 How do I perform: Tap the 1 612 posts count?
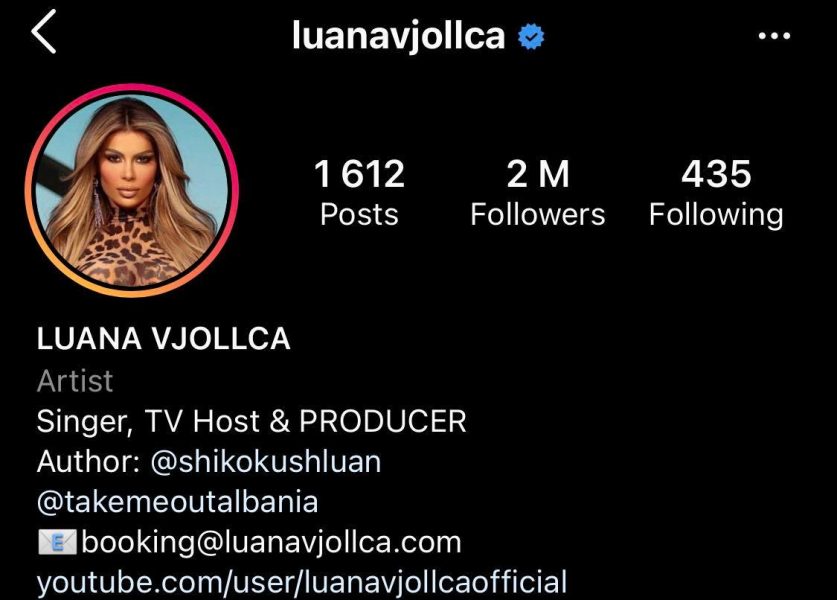coord(359,174)
